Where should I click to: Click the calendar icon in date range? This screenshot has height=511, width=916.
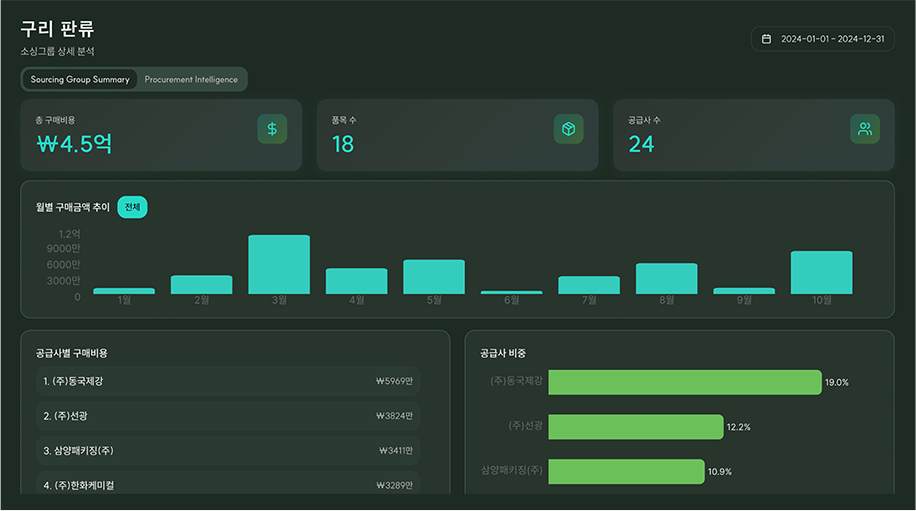tap(767, 39)
